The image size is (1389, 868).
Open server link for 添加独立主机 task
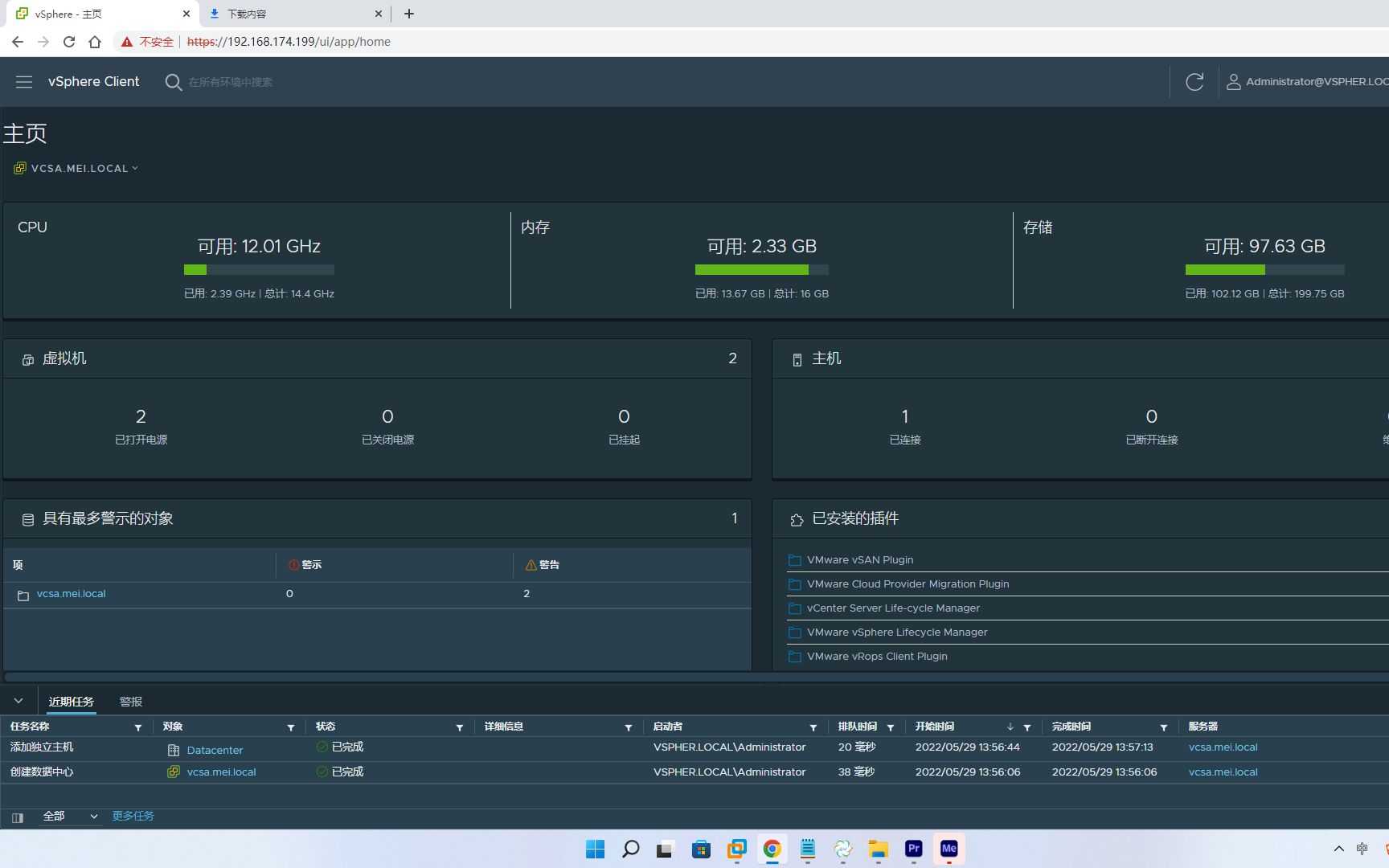1223,747
